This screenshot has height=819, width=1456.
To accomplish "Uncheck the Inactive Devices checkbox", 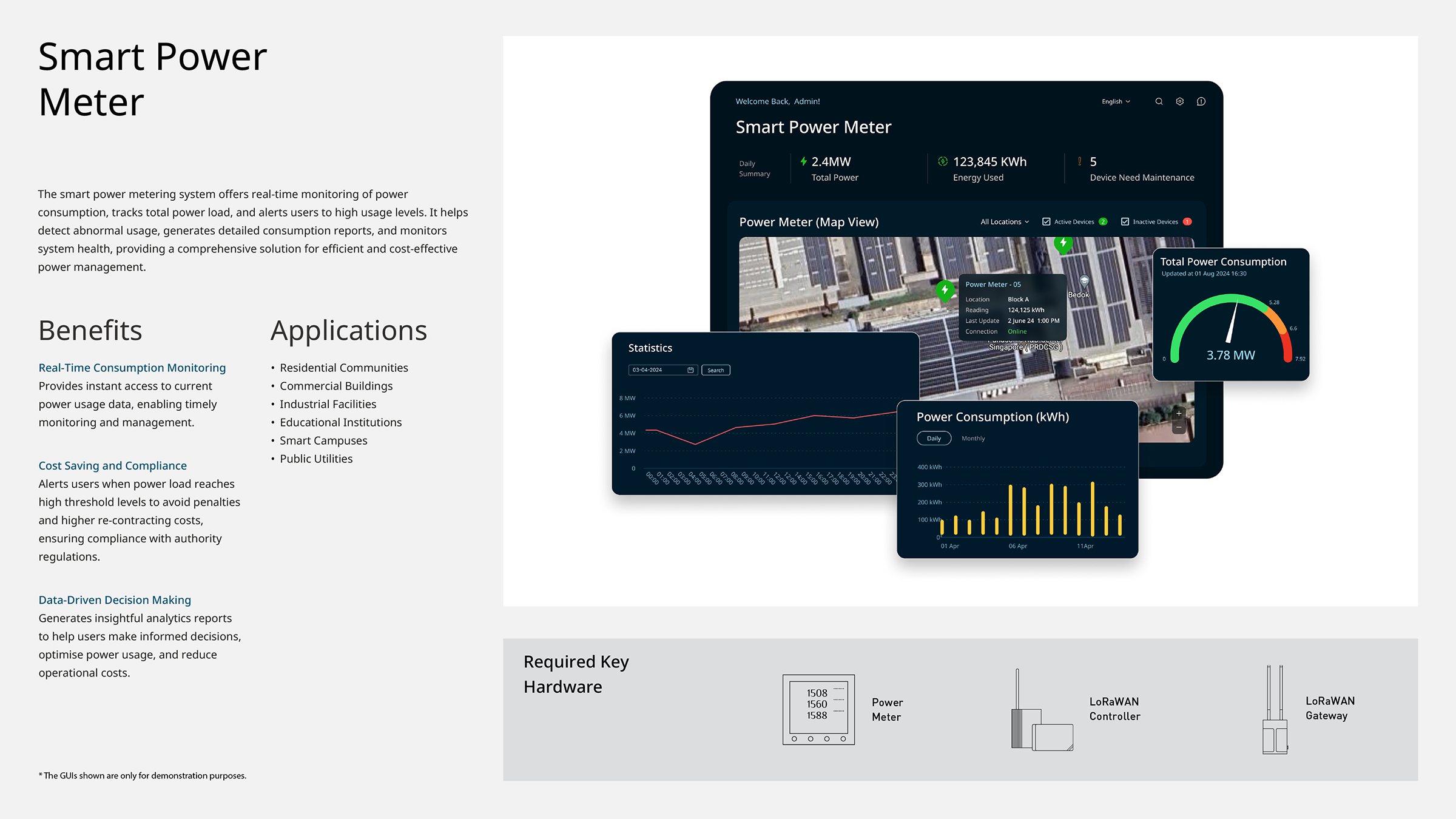I will tap(1125, 221).
